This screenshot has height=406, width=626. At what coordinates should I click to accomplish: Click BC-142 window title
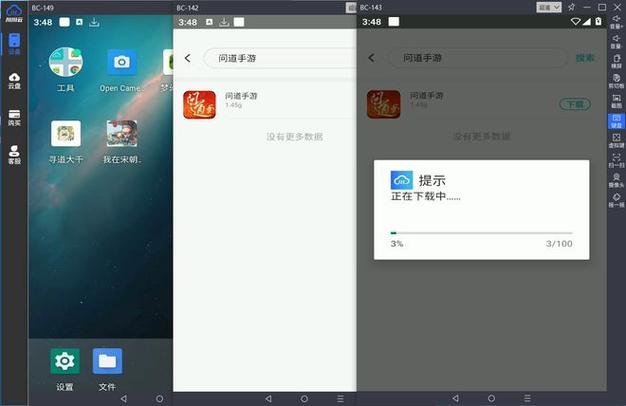point(187,8)
